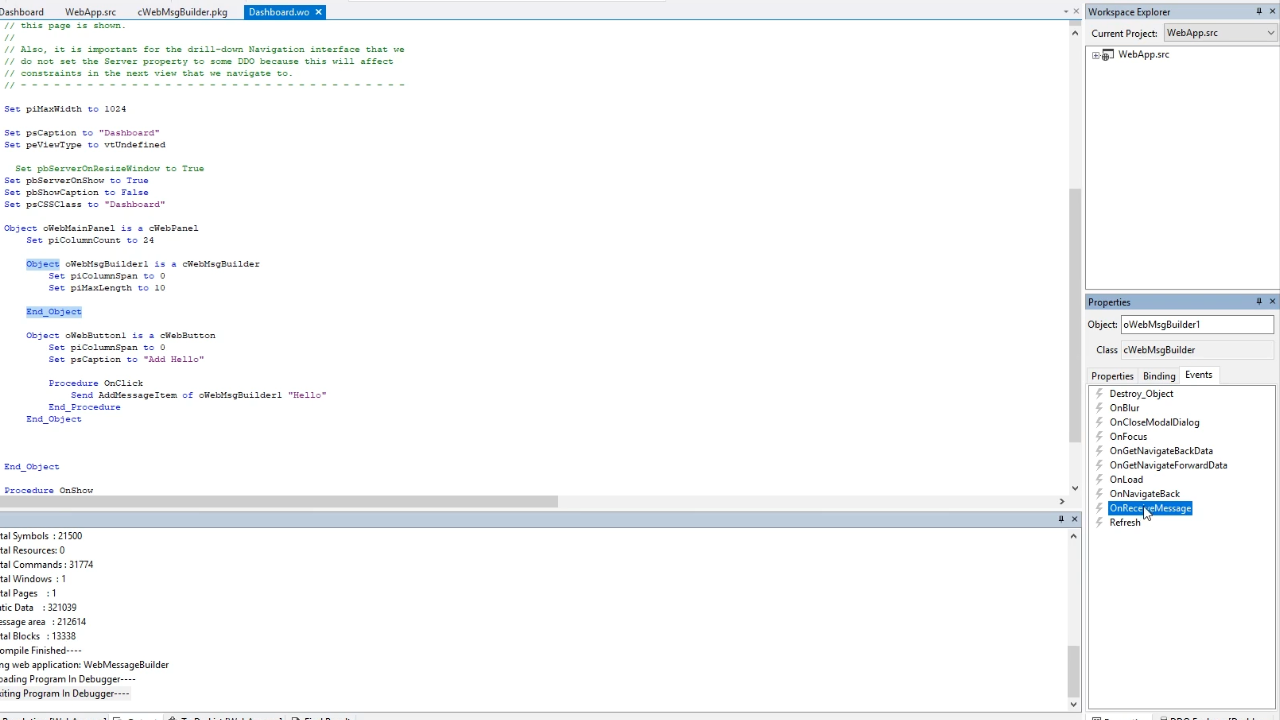Image resolution: width=1280 pixels, height=720 pixels.
Task: Pin the Output panel
Action: click(1061, 519)
